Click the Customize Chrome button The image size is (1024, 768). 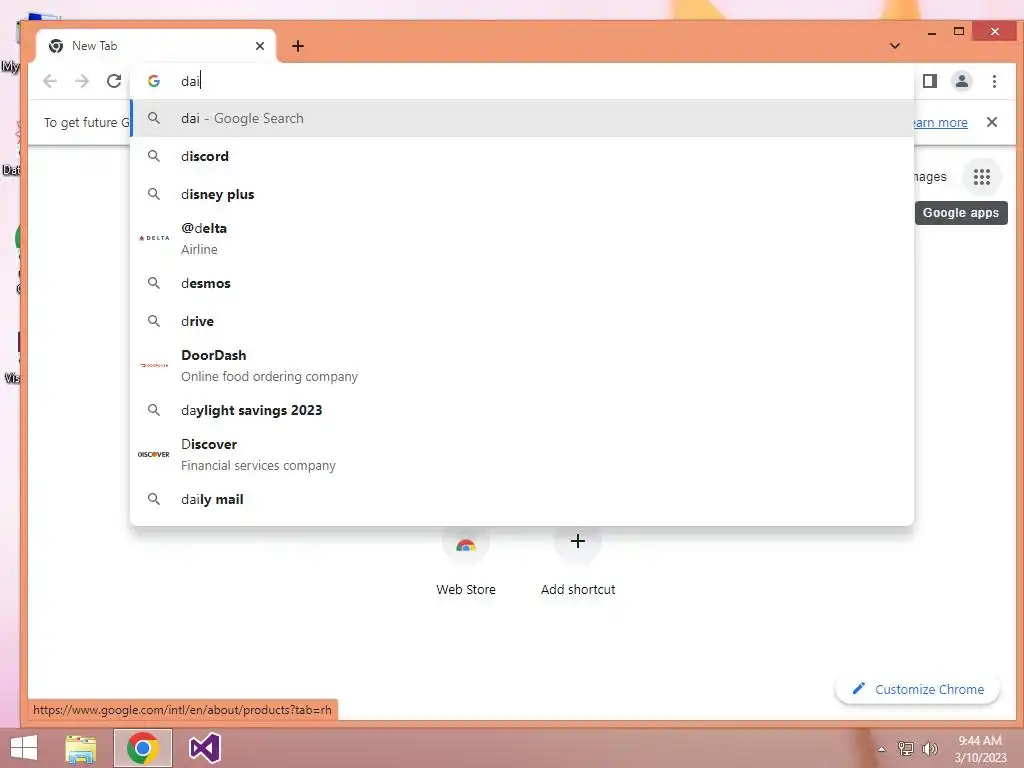click(917, 689)
